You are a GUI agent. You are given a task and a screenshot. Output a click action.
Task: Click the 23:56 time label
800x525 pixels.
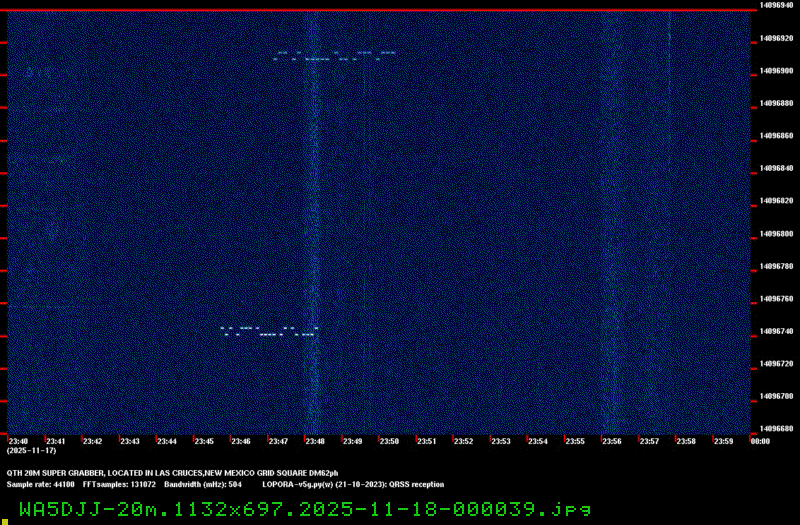pos(612,441)
